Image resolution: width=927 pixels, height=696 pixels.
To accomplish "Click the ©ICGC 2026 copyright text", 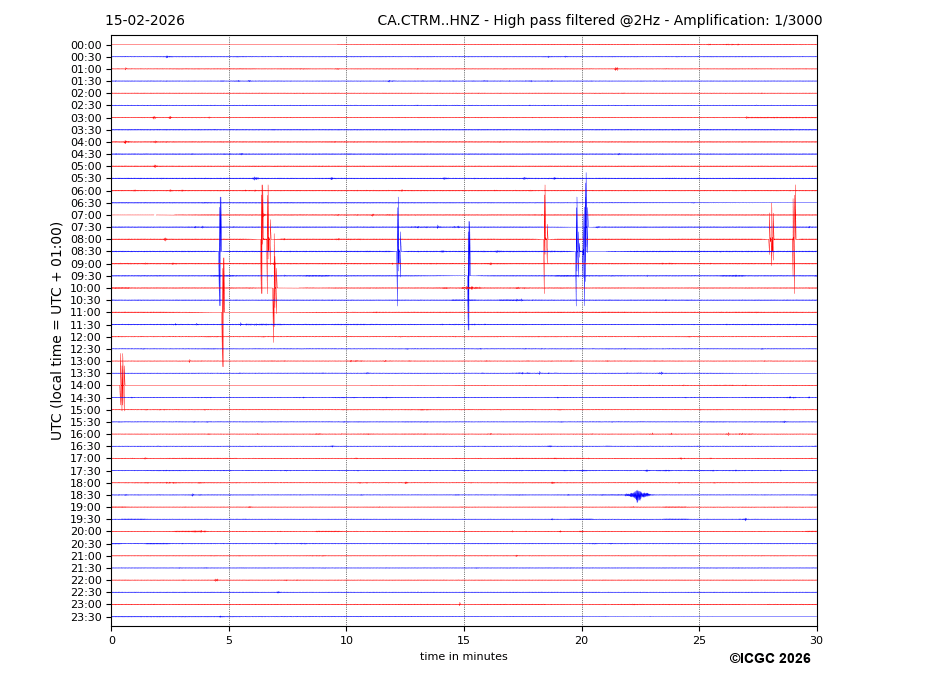I will (x=769, y=659).
